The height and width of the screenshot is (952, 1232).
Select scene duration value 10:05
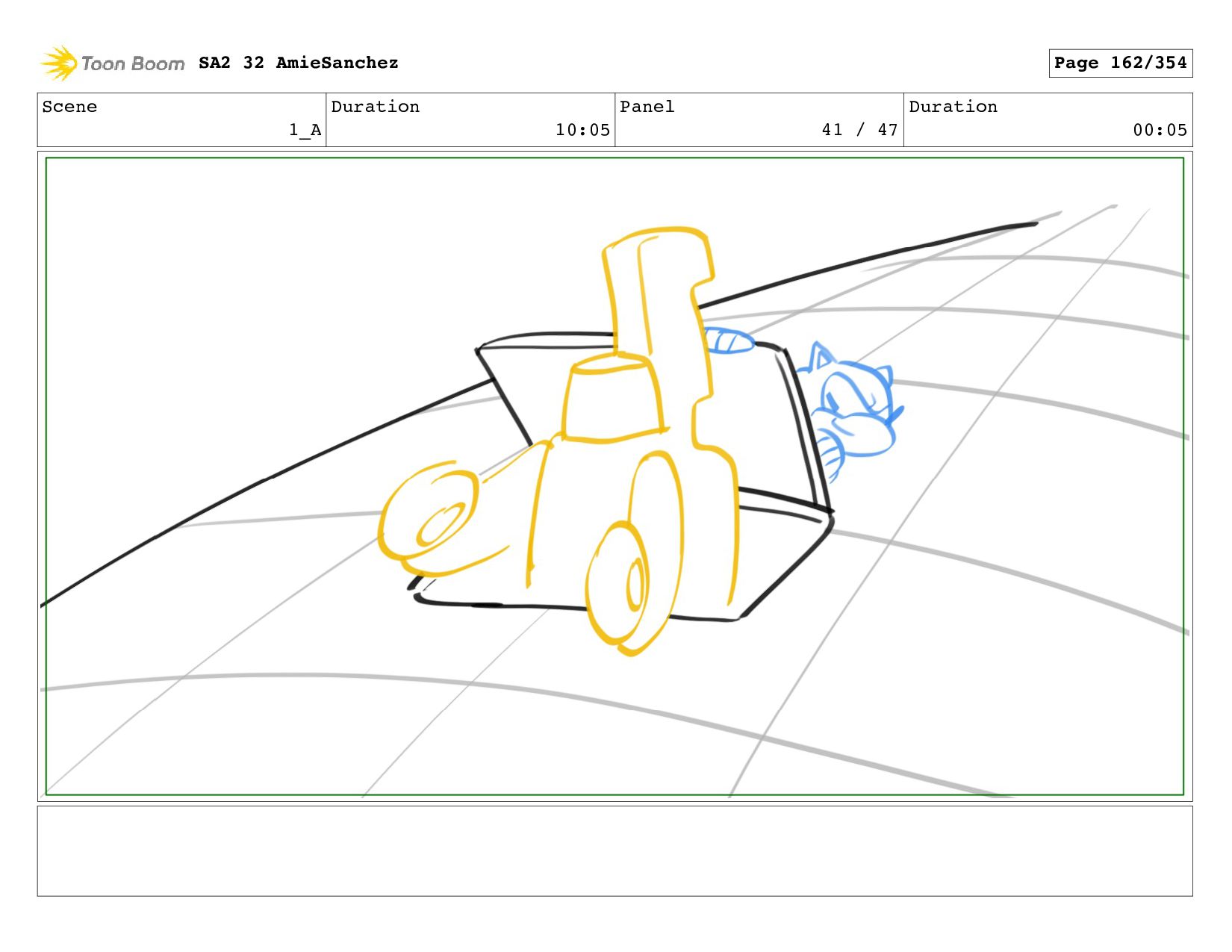582,130
